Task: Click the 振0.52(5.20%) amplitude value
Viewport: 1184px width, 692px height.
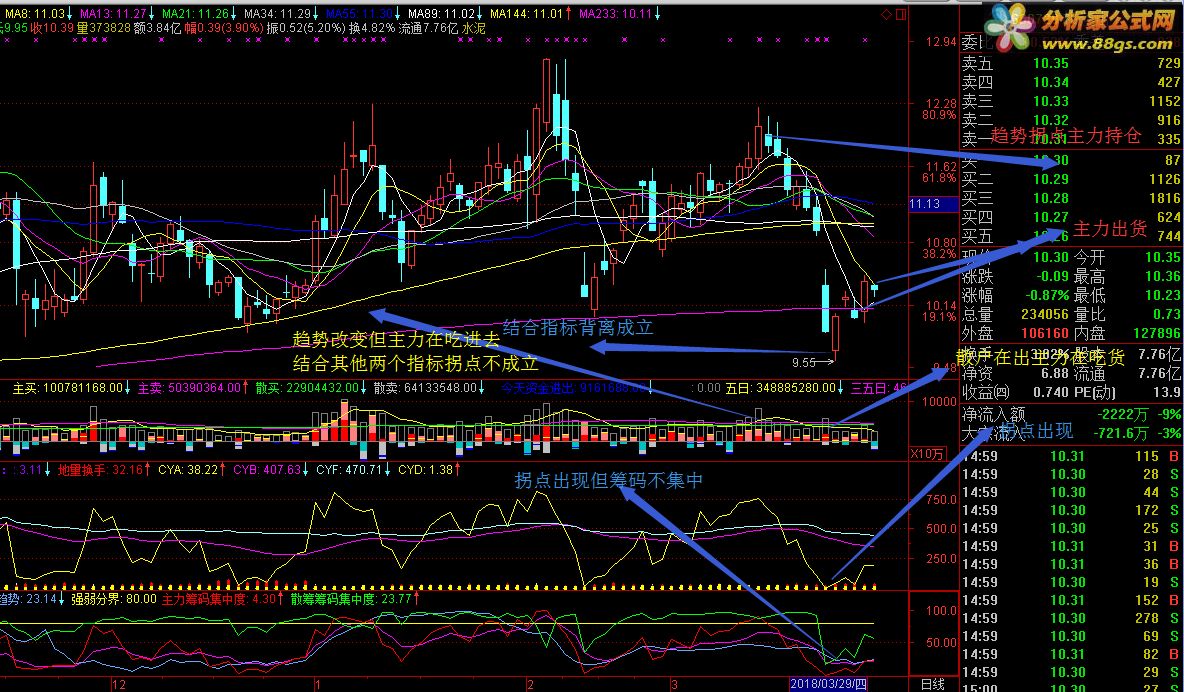Action: point(306,28)
